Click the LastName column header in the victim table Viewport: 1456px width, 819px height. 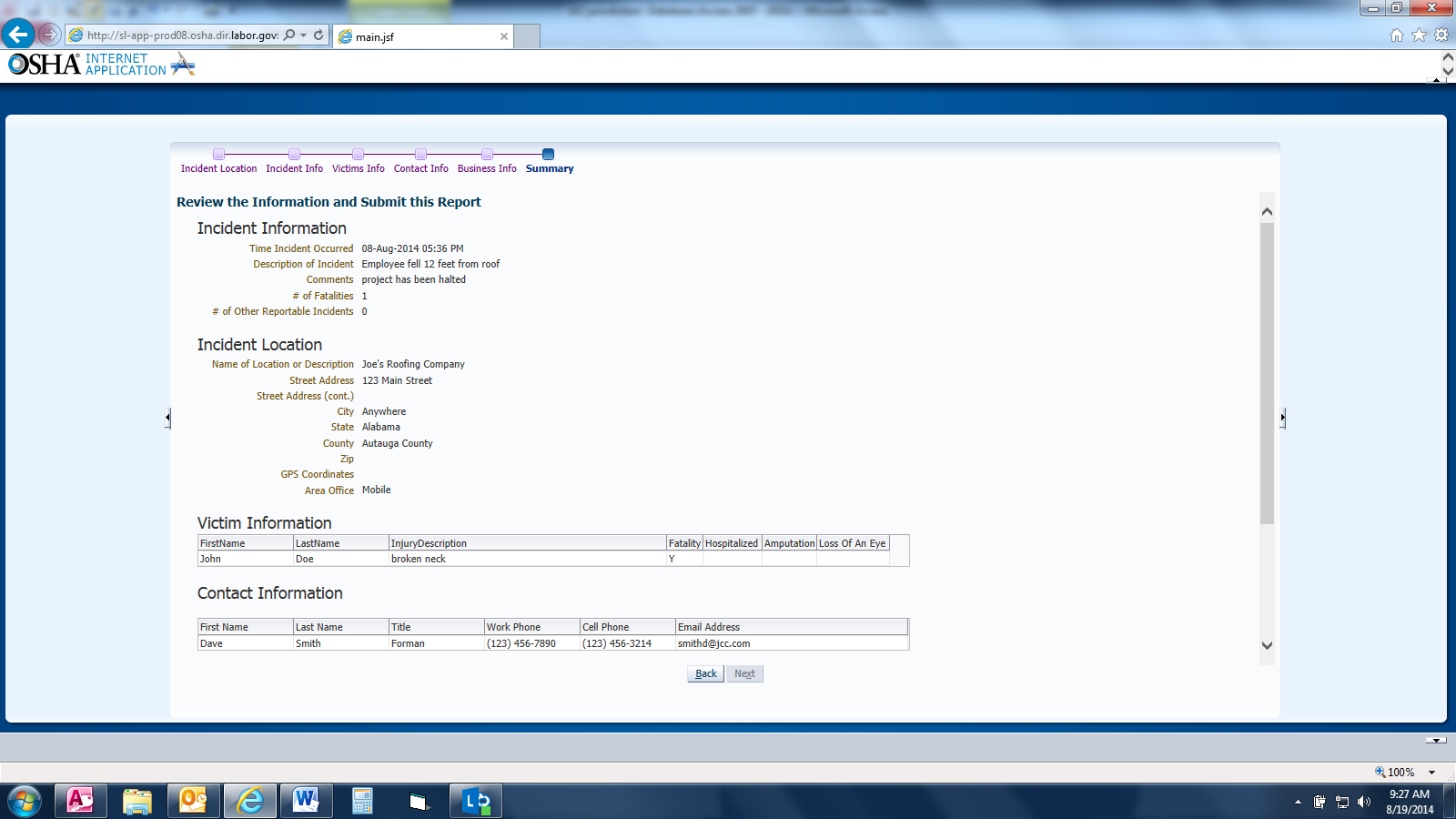pos(341,543)
